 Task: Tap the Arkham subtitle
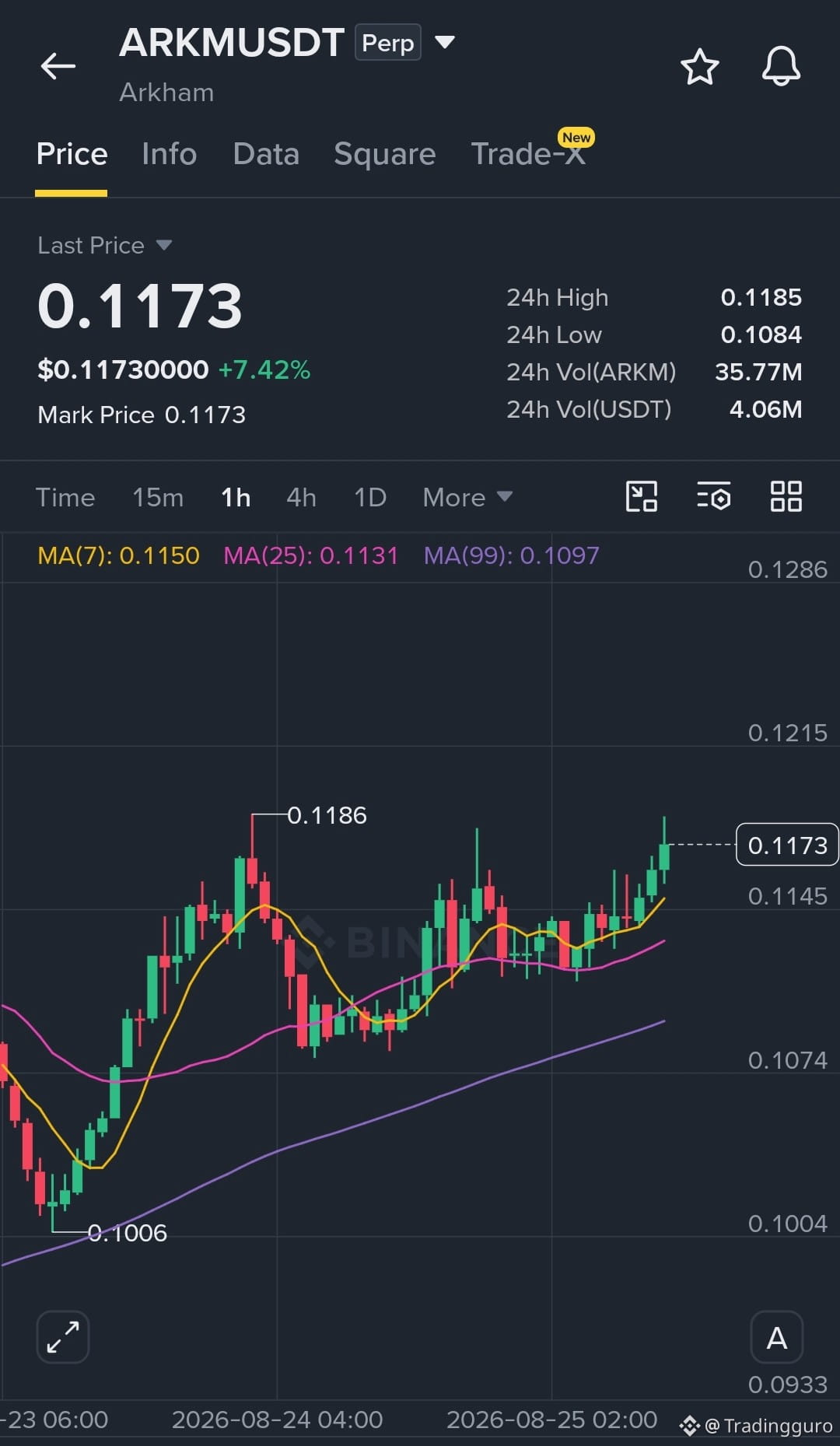click(x=166, y=93)
